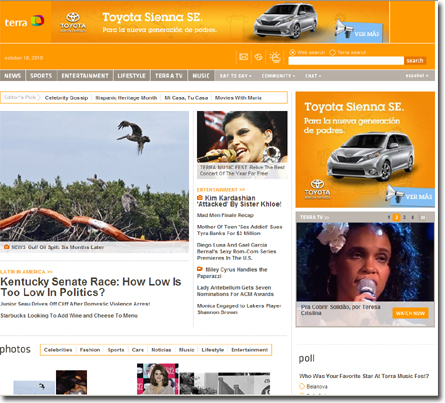Screen dimensions: 445x403
Task: Open the ENTERTAINMENT navigation tab
Action: point(85,76)
